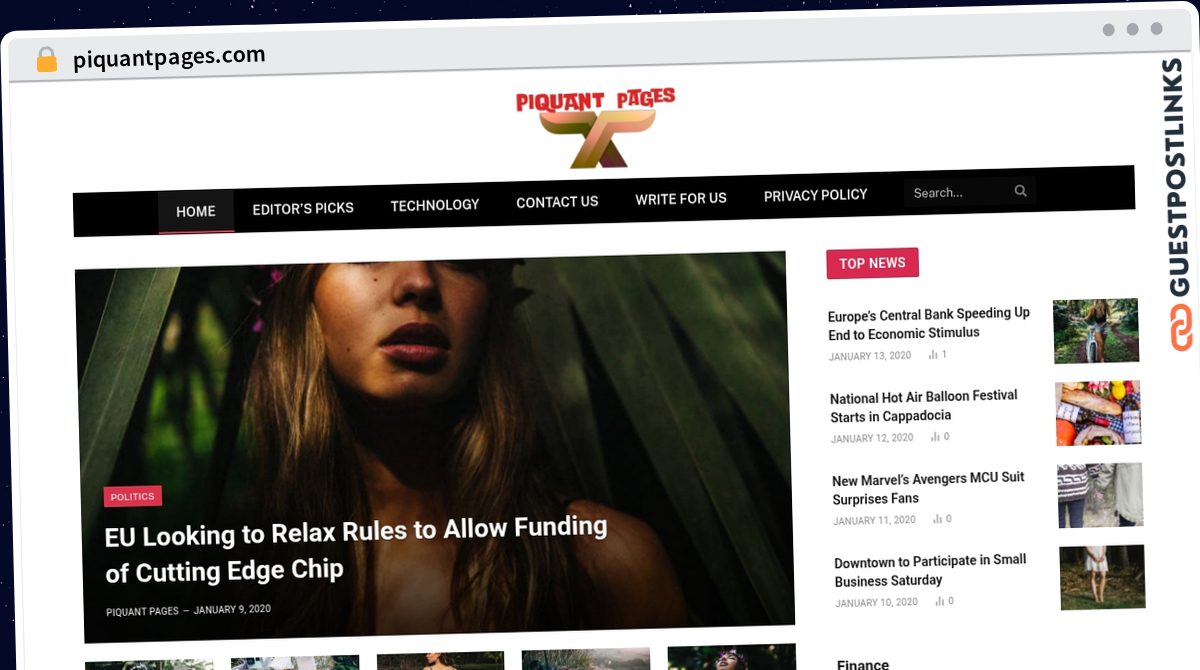Click the Search input field
1200x670 pixels.
pos(958,192)
